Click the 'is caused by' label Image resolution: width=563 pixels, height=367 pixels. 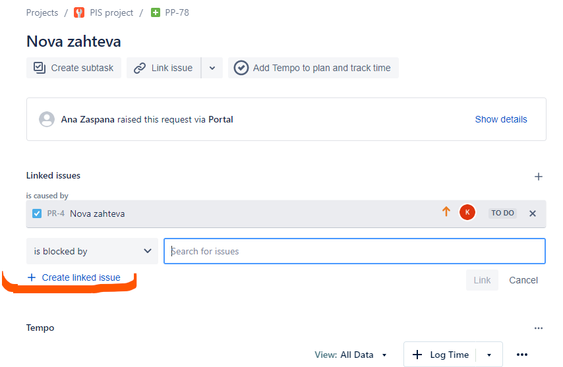pos(47,196)
